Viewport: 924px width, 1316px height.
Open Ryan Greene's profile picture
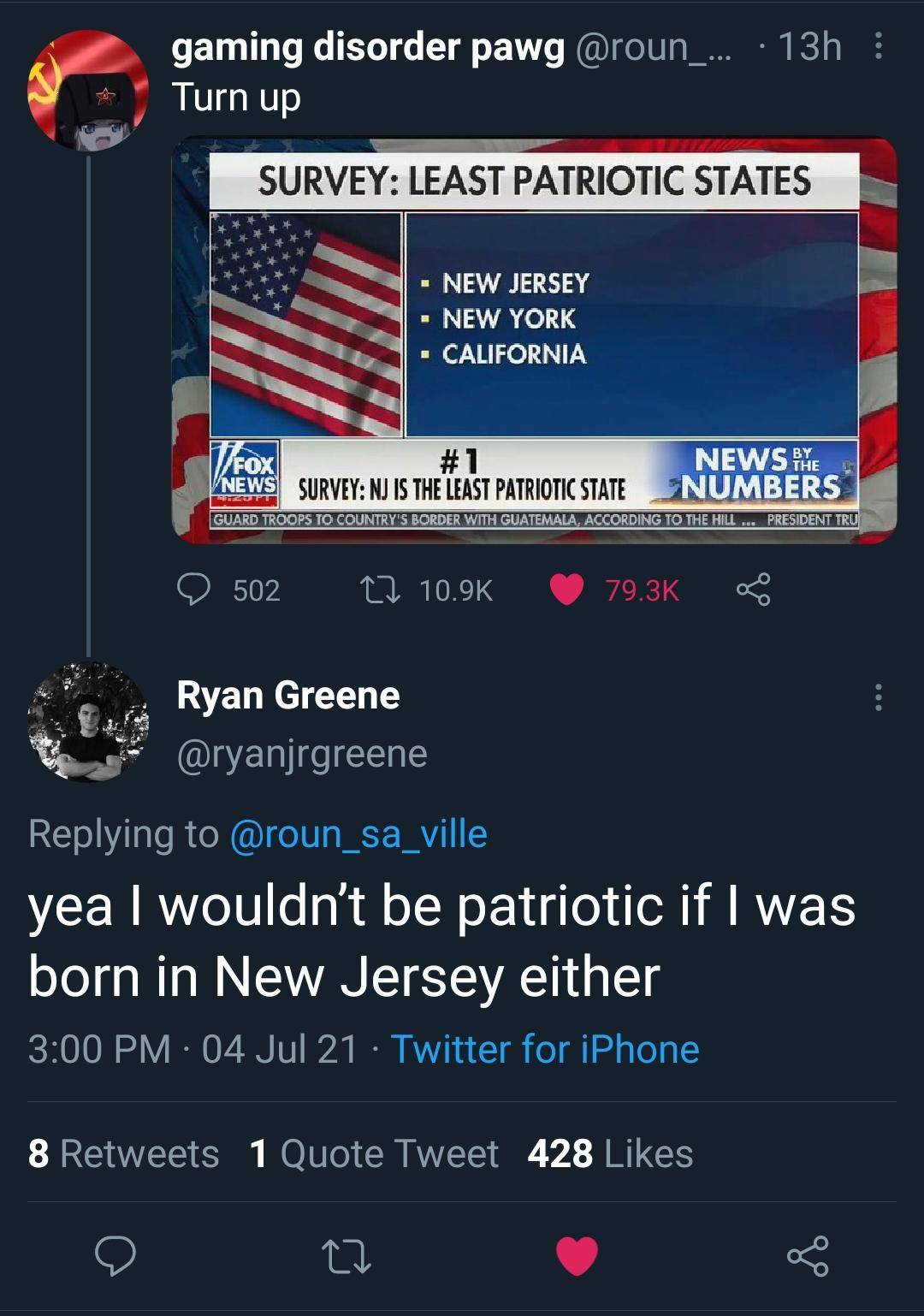point(87,721)
